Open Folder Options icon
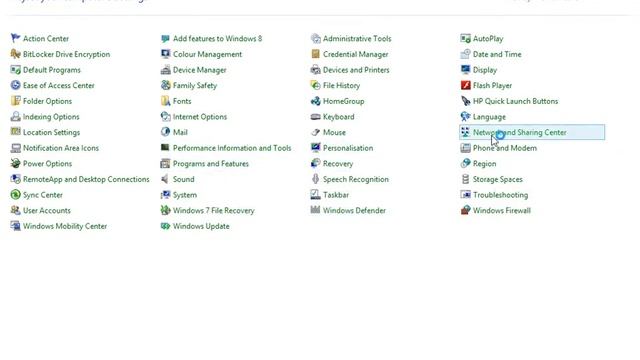The height and width of the screenshot is (360, 640). tap(16, 101)
